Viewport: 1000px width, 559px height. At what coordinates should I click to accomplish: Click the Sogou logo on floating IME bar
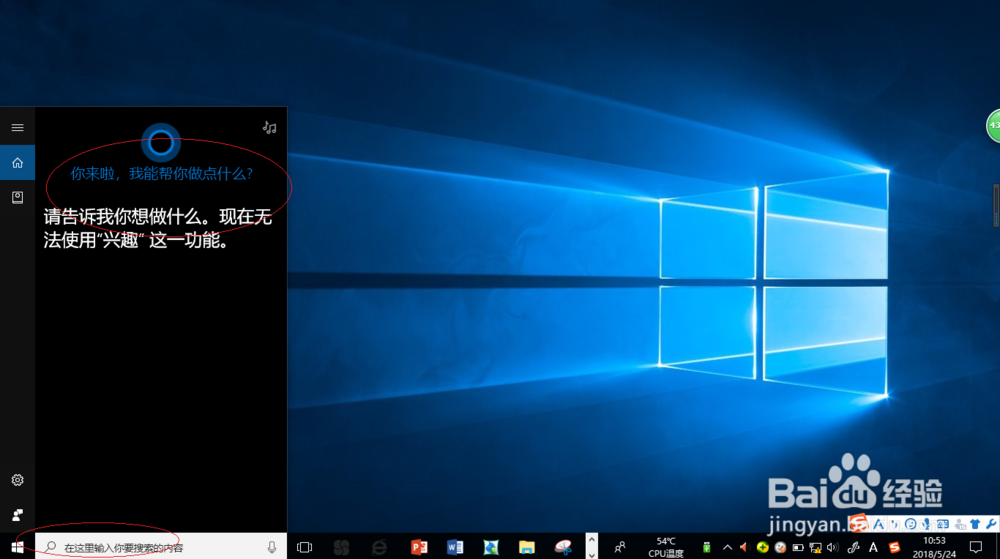[858, 523]
